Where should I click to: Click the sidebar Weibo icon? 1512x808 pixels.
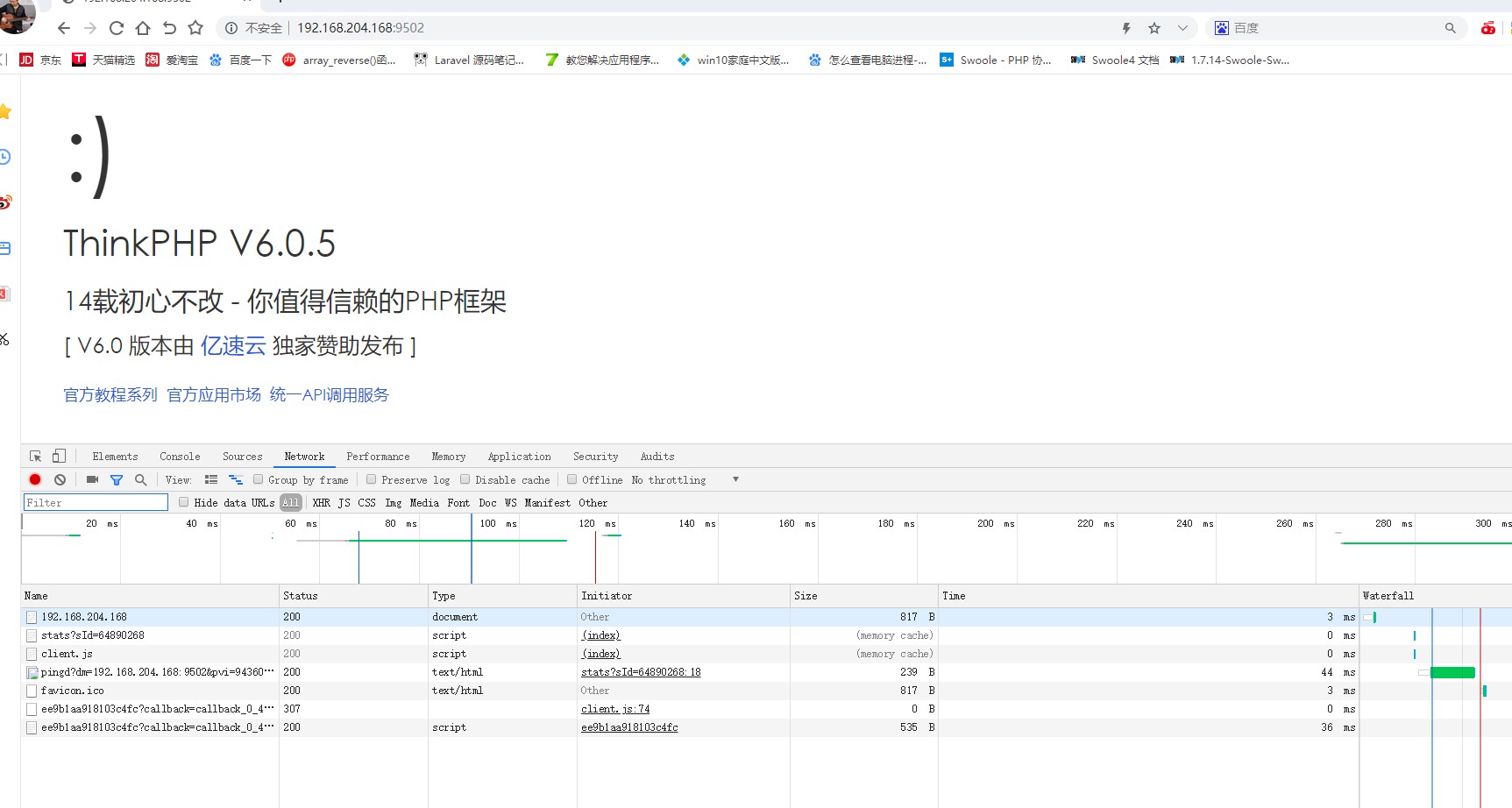pos(5,202)
